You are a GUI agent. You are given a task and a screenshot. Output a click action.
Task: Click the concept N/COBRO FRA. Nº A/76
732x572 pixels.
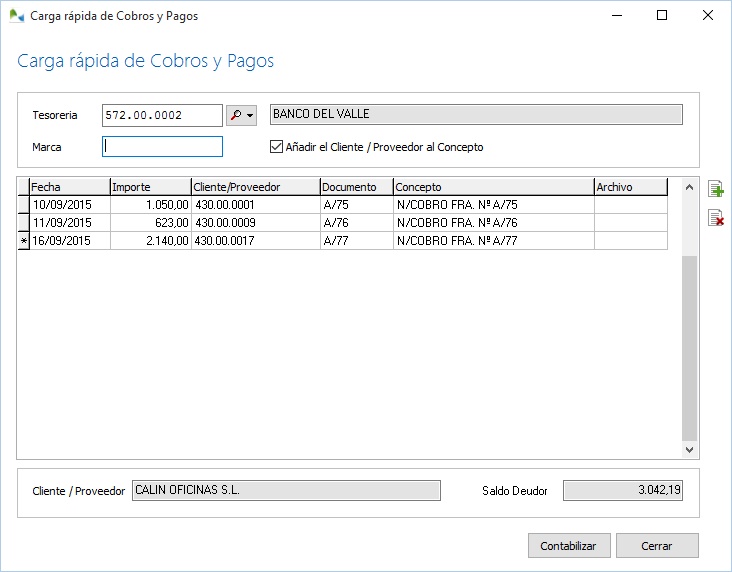492,223
